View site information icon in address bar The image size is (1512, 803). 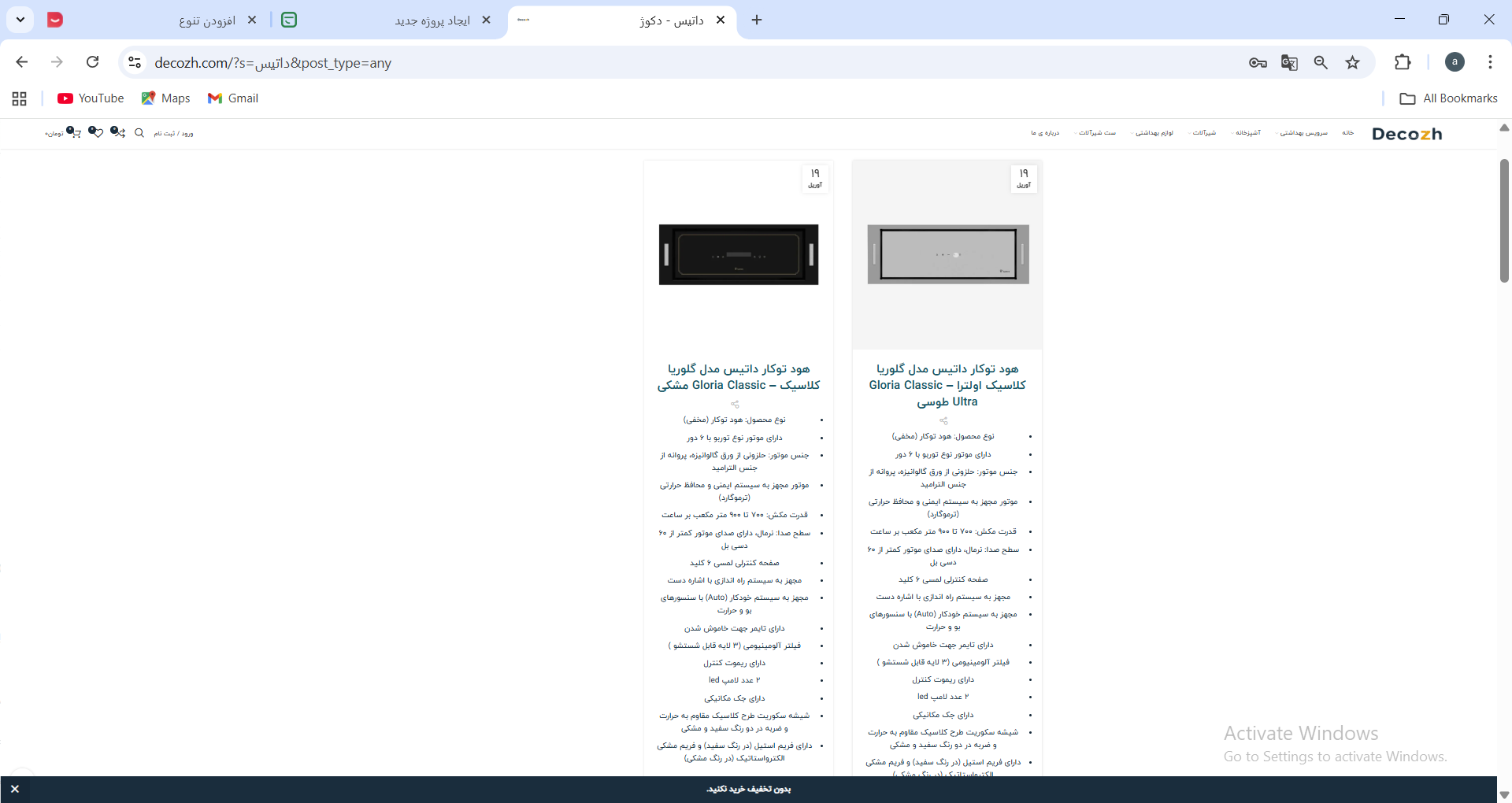(135, 62)
